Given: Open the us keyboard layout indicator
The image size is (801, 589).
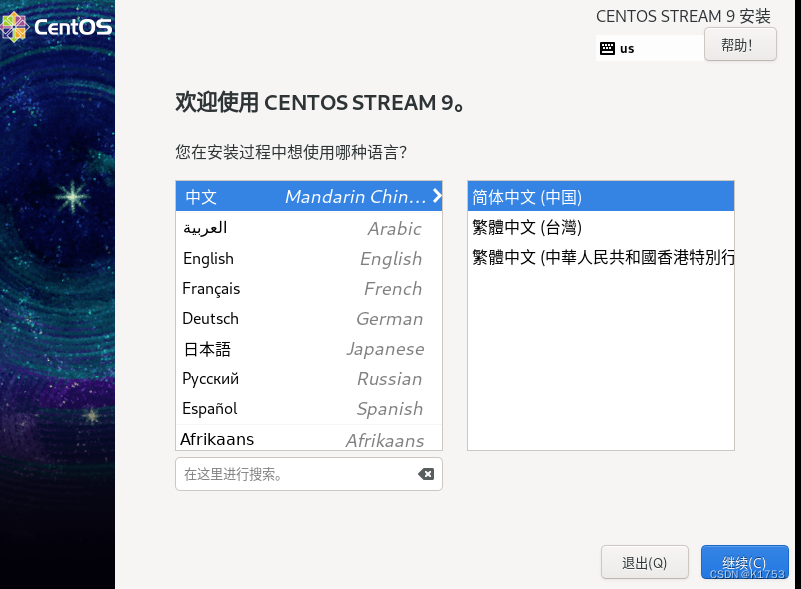Looking at the screenshot, I should (649, 48).
